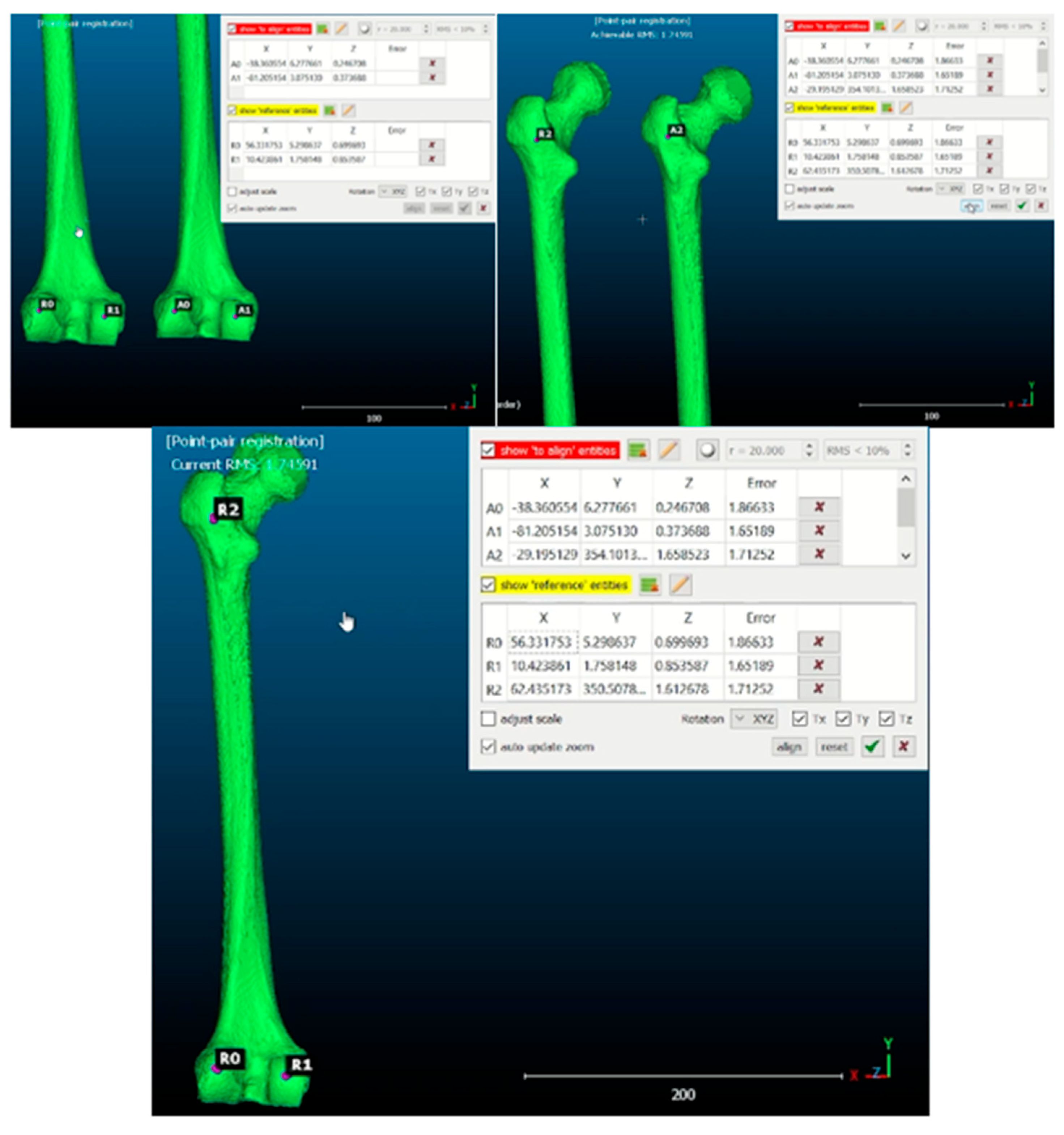This screenshot has width=1064, height=1135.
Task: Open the Rotation XYZ dropdown in bottom dialog
Action: click(x=753, y=718)
